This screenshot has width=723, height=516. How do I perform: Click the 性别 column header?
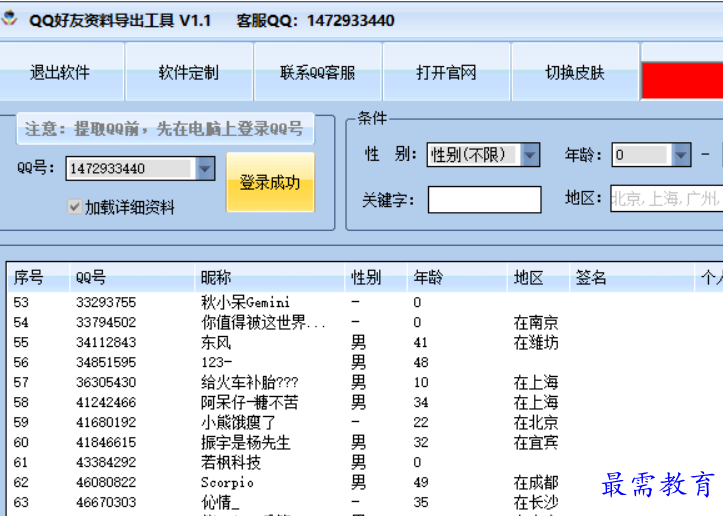pos(376,278)
